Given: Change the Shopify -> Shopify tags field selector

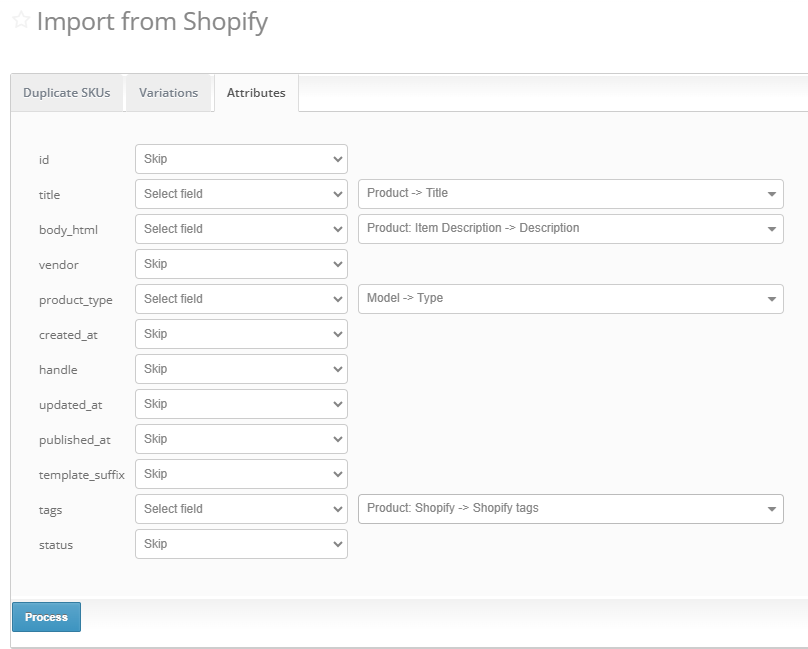Looking at the screenshot, I should [571, 509].
